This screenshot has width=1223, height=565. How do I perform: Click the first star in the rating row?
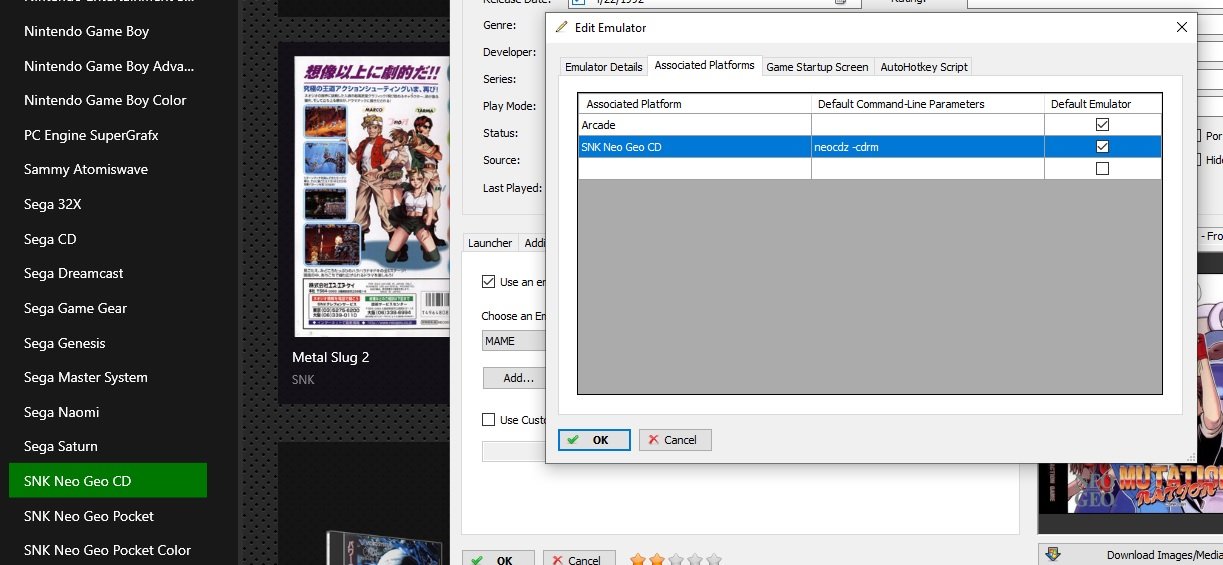pyautogui.click(x=638, y=559)
